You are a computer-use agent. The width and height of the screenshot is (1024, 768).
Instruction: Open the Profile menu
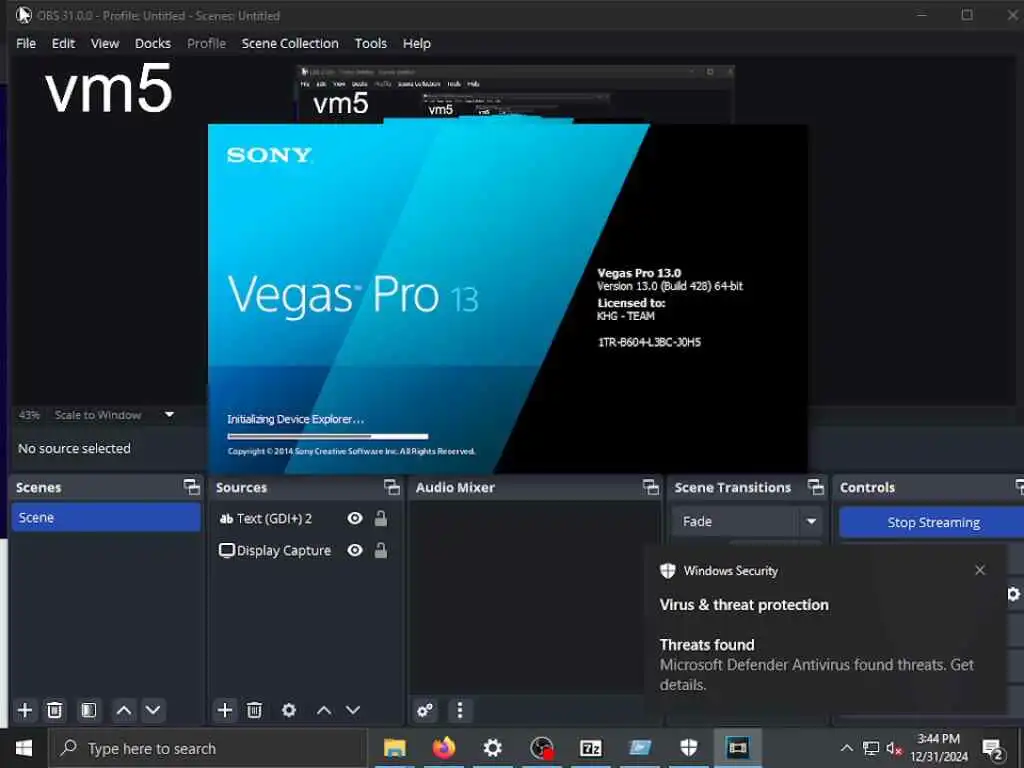click(x=206, y=43)
